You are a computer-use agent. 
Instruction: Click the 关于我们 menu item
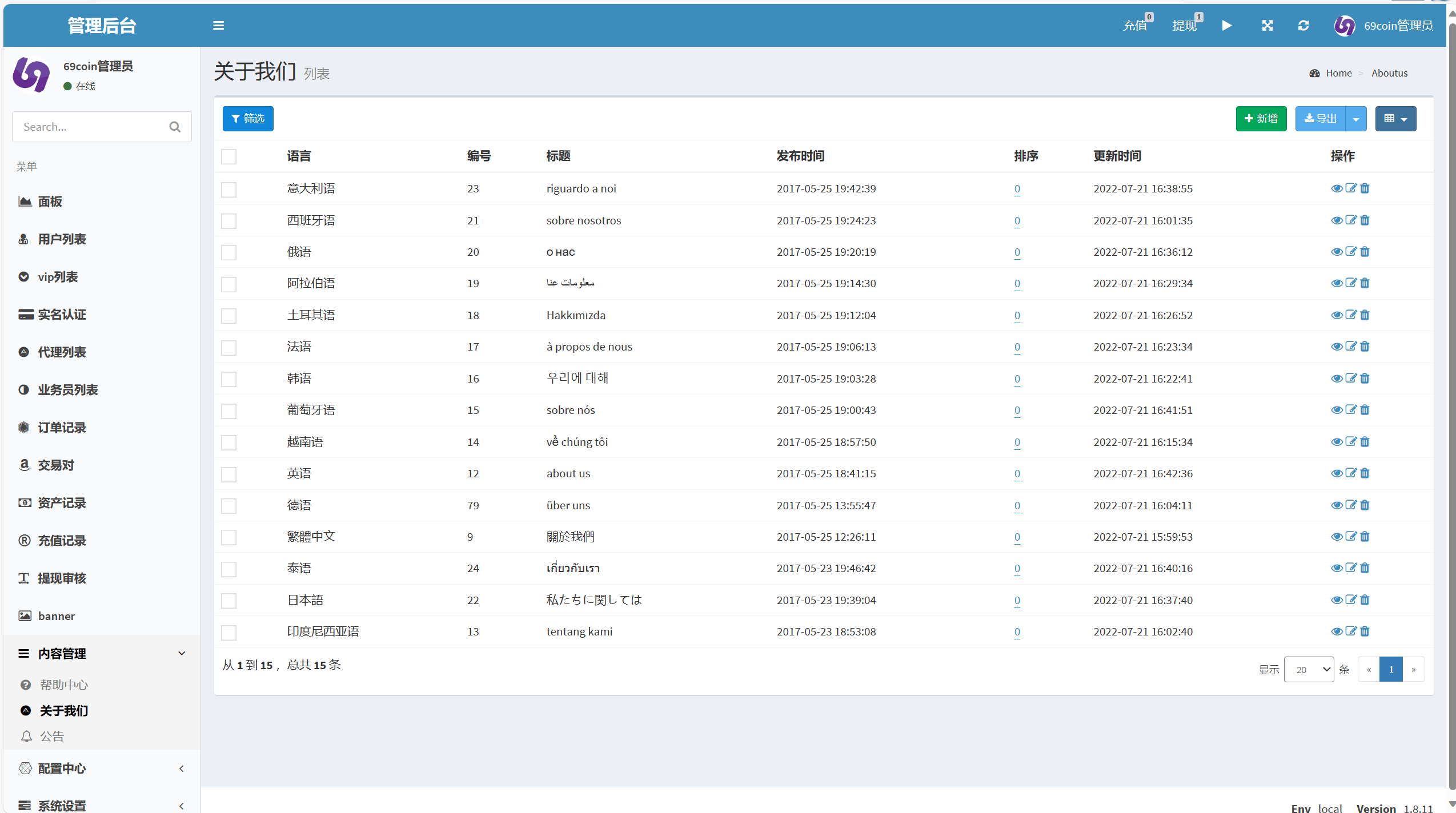(x=62, y=711)
